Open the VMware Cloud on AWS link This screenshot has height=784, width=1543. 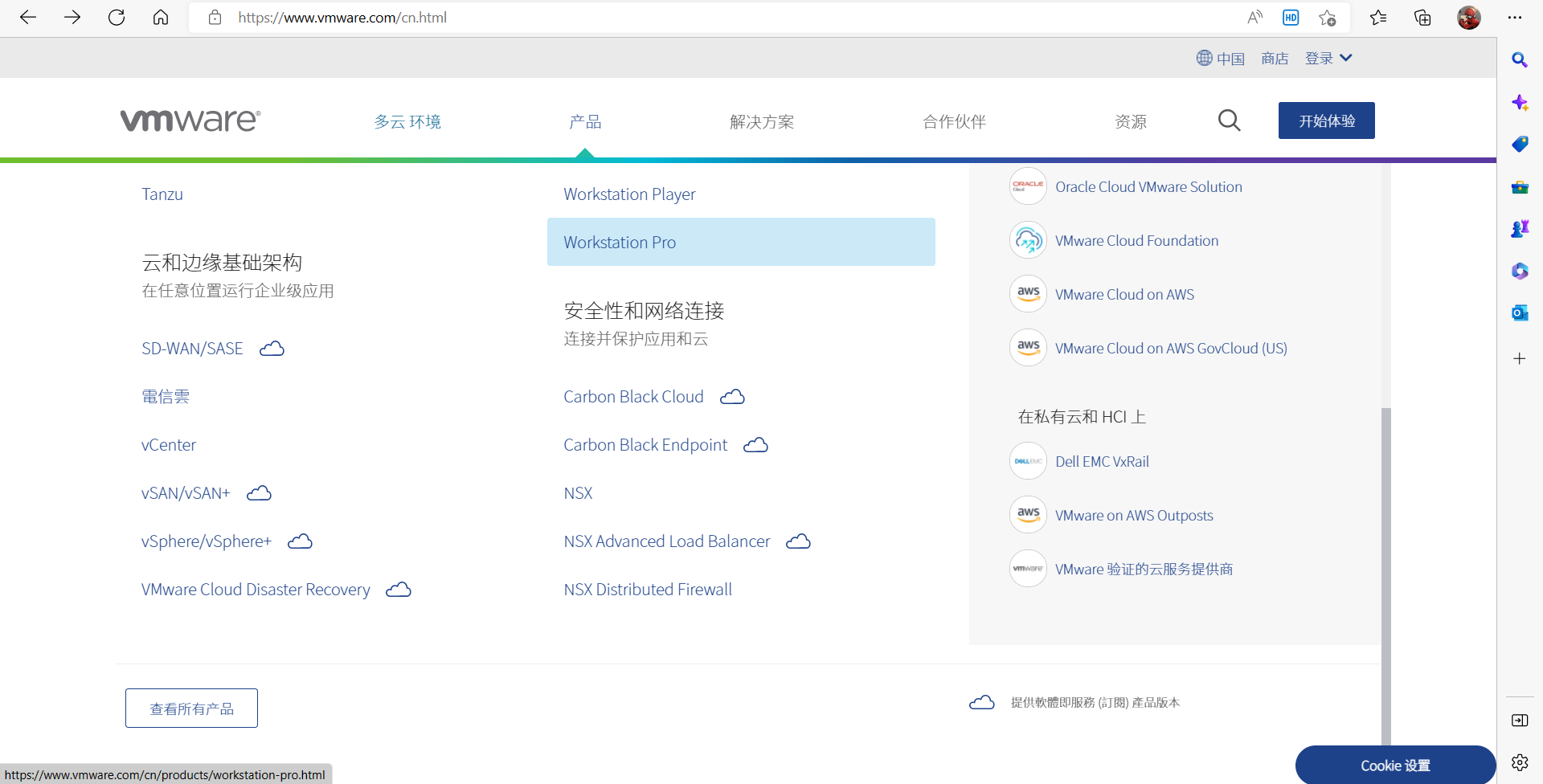click(1124, 294)
